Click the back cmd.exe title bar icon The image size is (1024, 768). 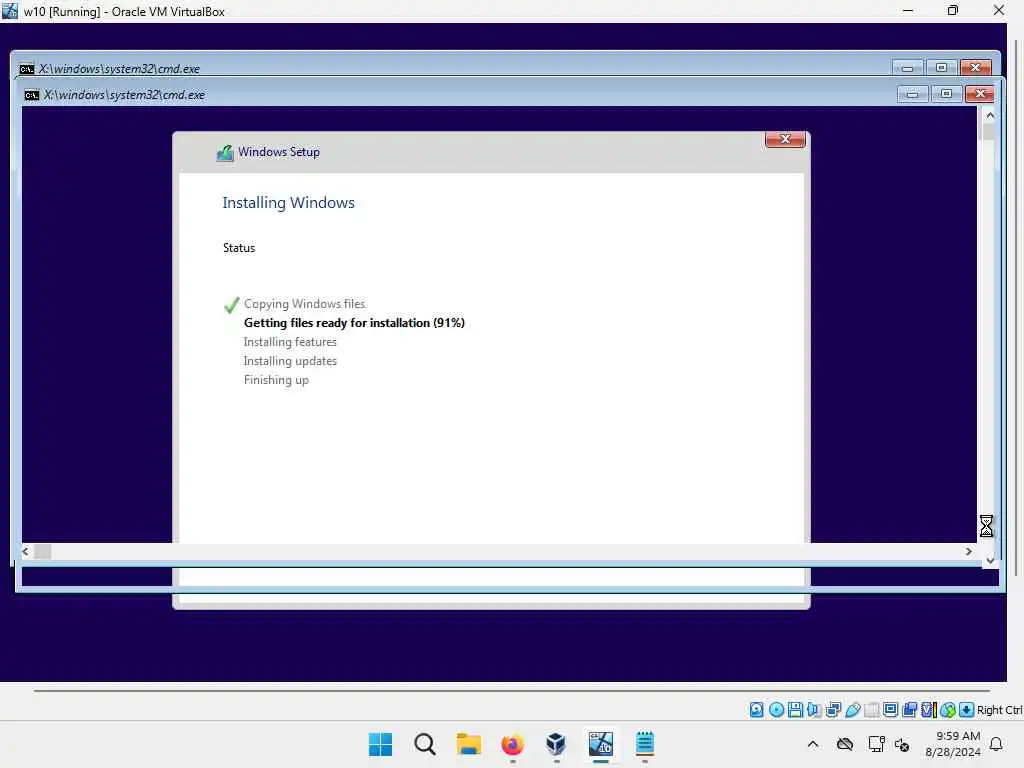(x=27, y=69)
